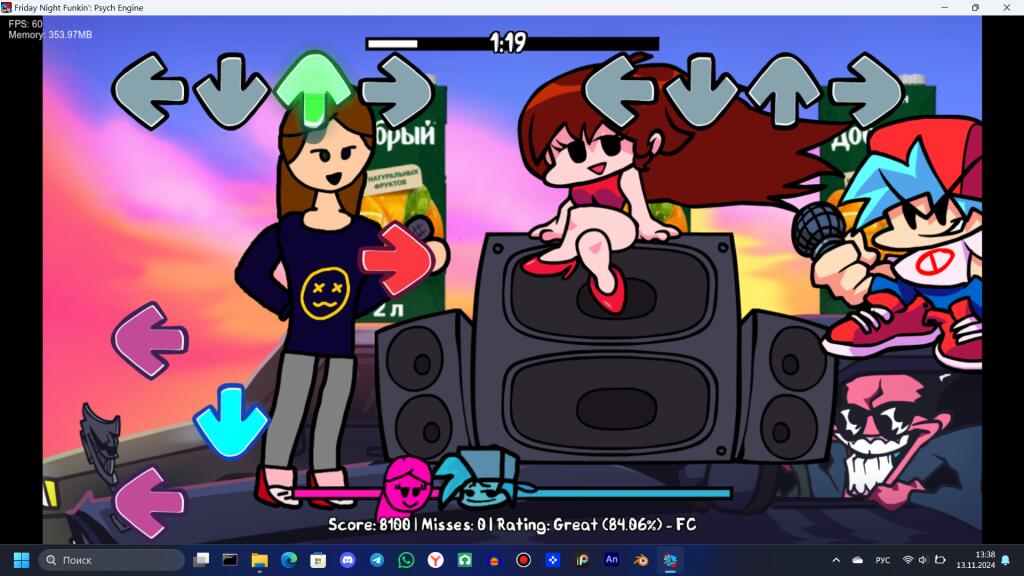Open WhatsApp from the taskbar
Viewport: 1024px width, 576px height.
[x=406, y=560]
